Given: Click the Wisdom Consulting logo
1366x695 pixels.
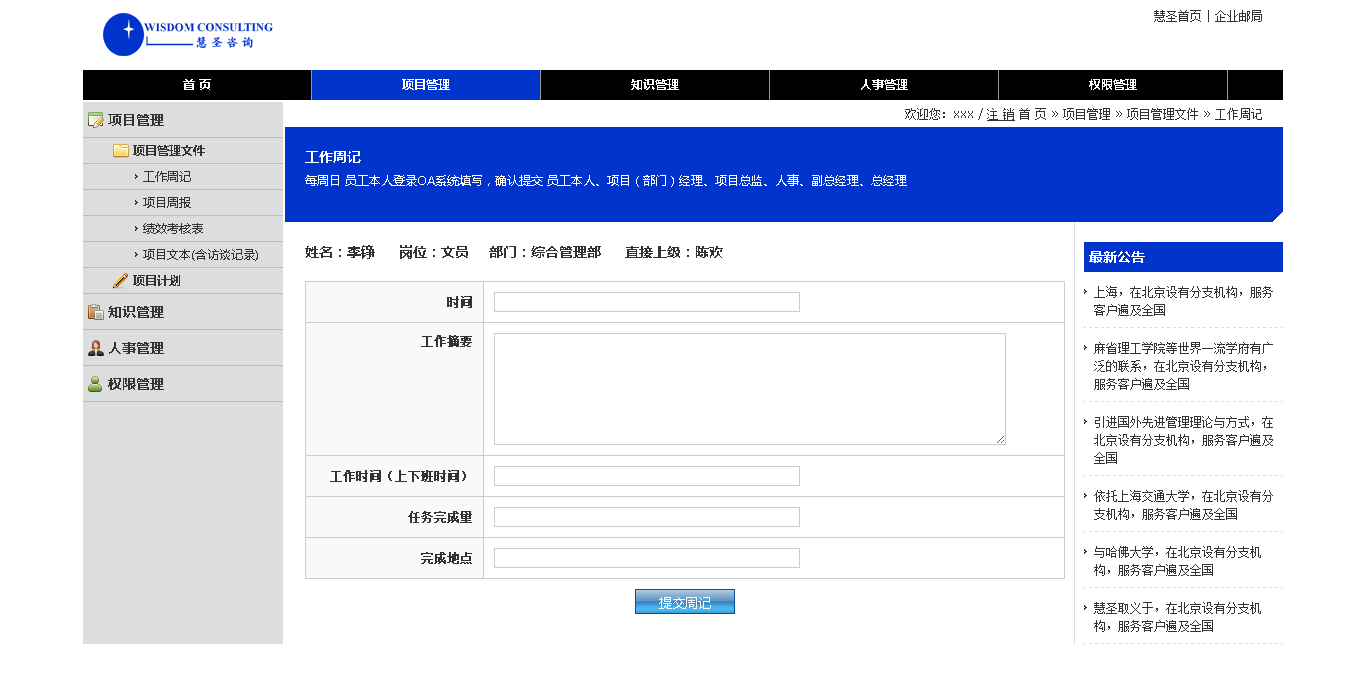Looking at the screenshot, I should 187,34.
